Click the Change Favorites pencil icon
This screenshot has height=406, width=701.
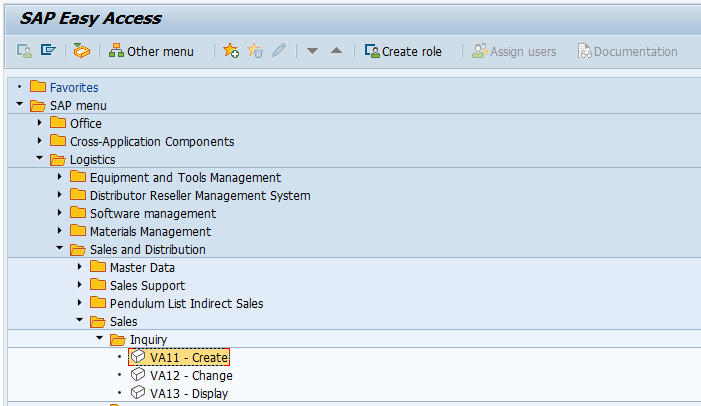pos(279,50)
